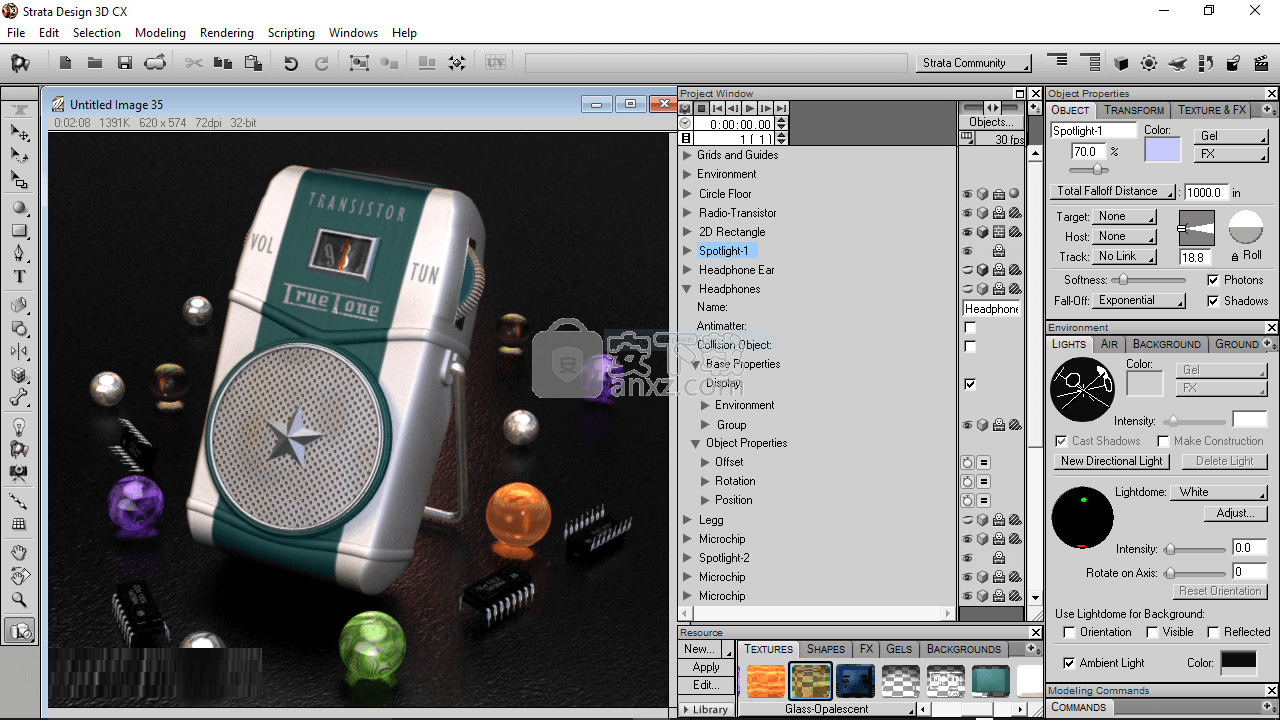1280x720 pixels.
Task: Expand the Rotation property row
Action: pos(705,481)
